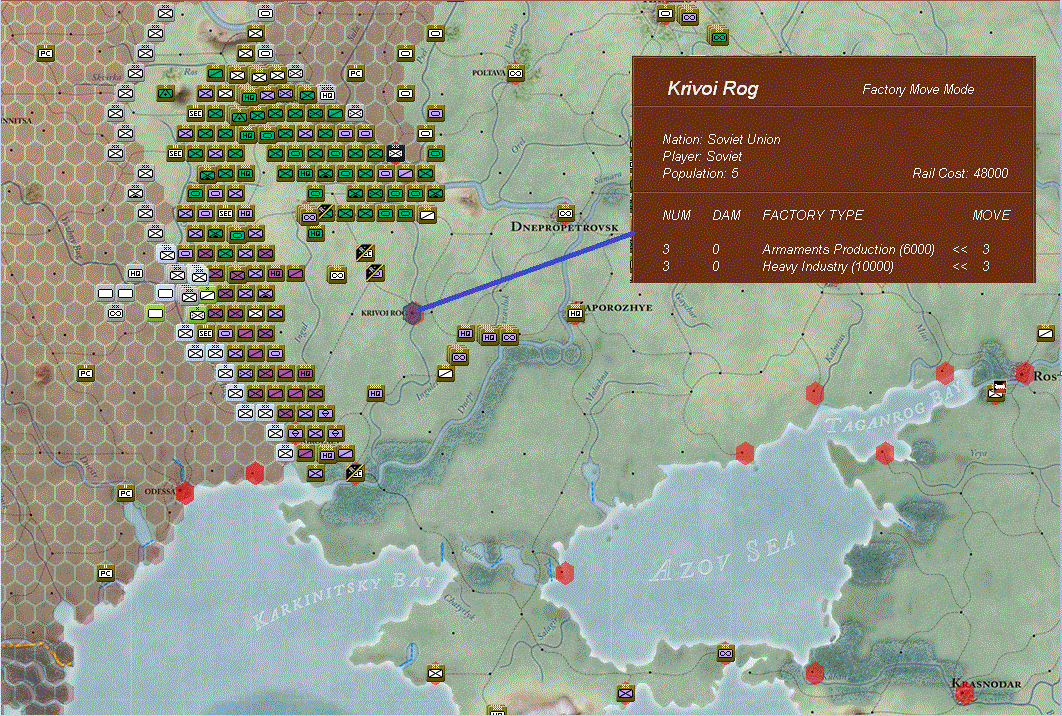
Task: Select the green HQ counter below the air stack
Action: 314,234
